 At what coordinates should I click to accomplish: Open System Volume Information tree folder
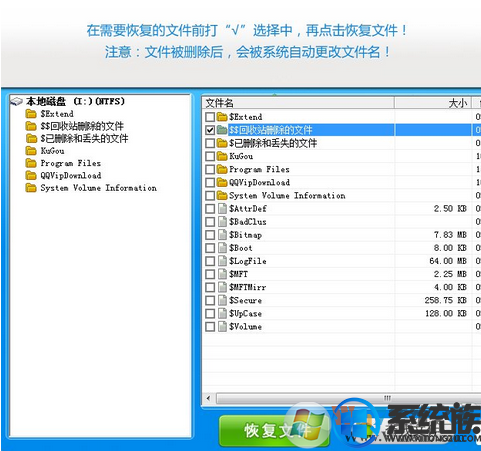pos(98,188)
